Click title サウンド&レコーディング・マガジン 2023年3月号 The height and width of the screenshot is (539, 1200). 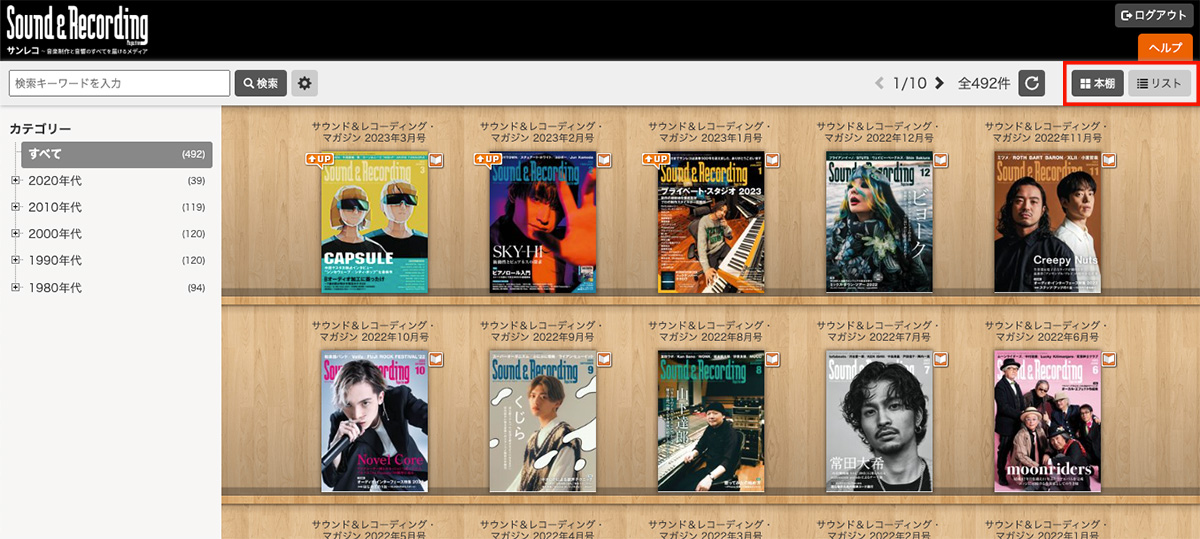pyautogui.click(x=375, y=132)
